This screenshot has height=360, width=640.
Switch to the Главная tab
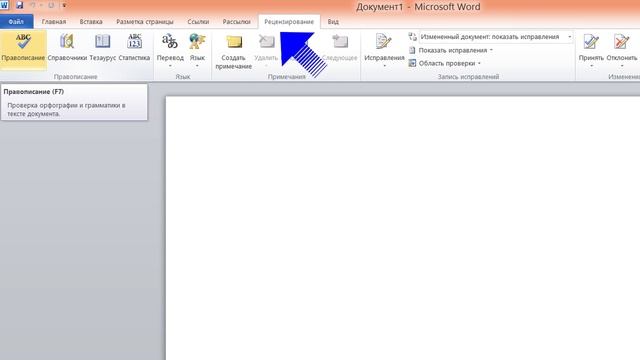pos(54,22)
